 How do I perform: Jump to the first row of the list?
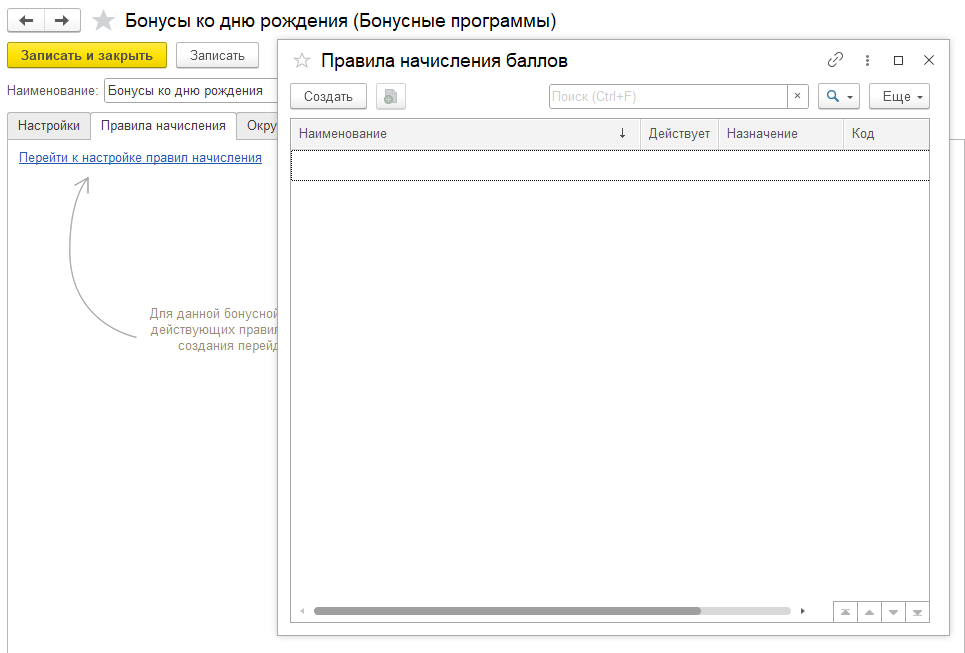[846, 612]
